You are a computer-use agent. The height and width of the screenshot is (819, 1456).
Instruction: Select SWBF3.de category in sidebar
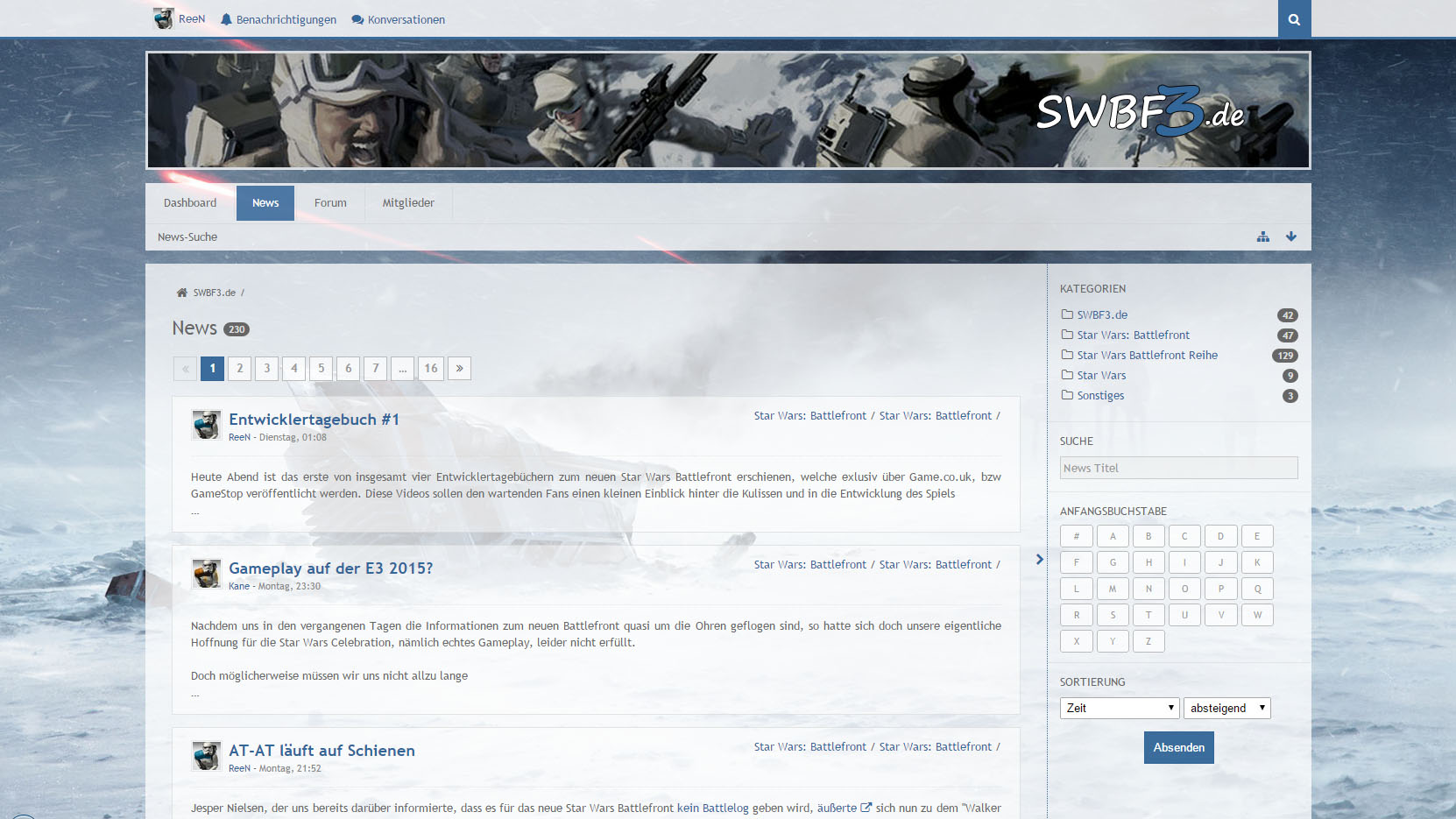(1102, 314)
